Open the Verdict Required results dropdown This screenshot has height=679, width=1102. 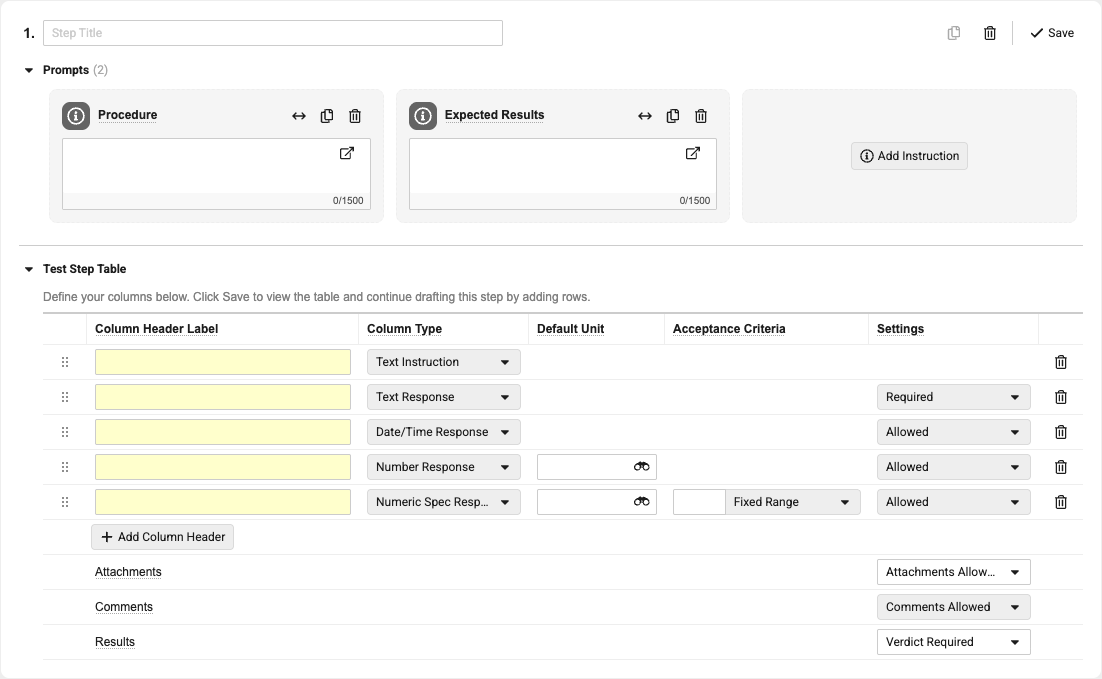tap(953, 642)
